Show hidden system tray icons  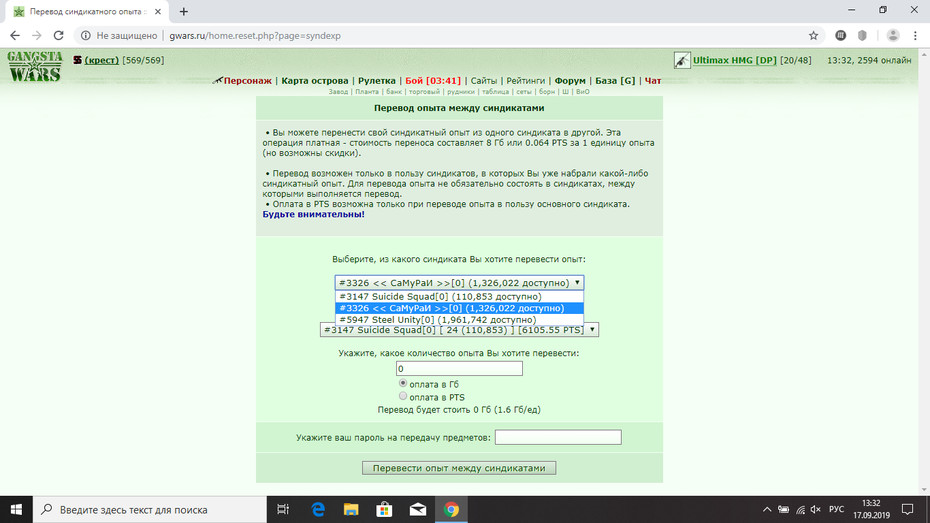767,509
